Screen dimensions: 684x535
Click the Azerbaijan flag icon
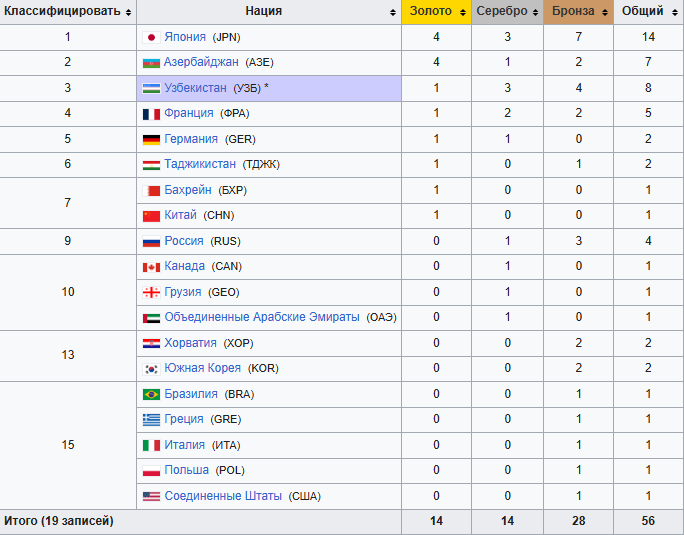point(152,62)
